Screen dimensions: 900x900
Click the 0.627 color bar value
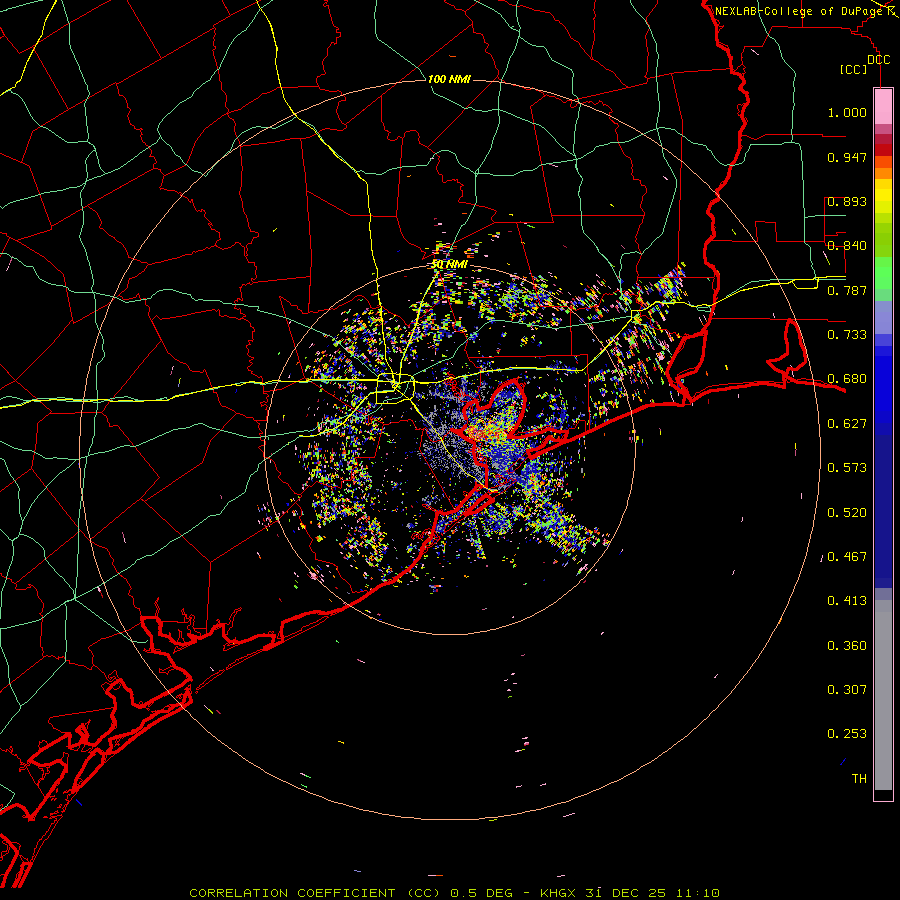coord(847,424)
